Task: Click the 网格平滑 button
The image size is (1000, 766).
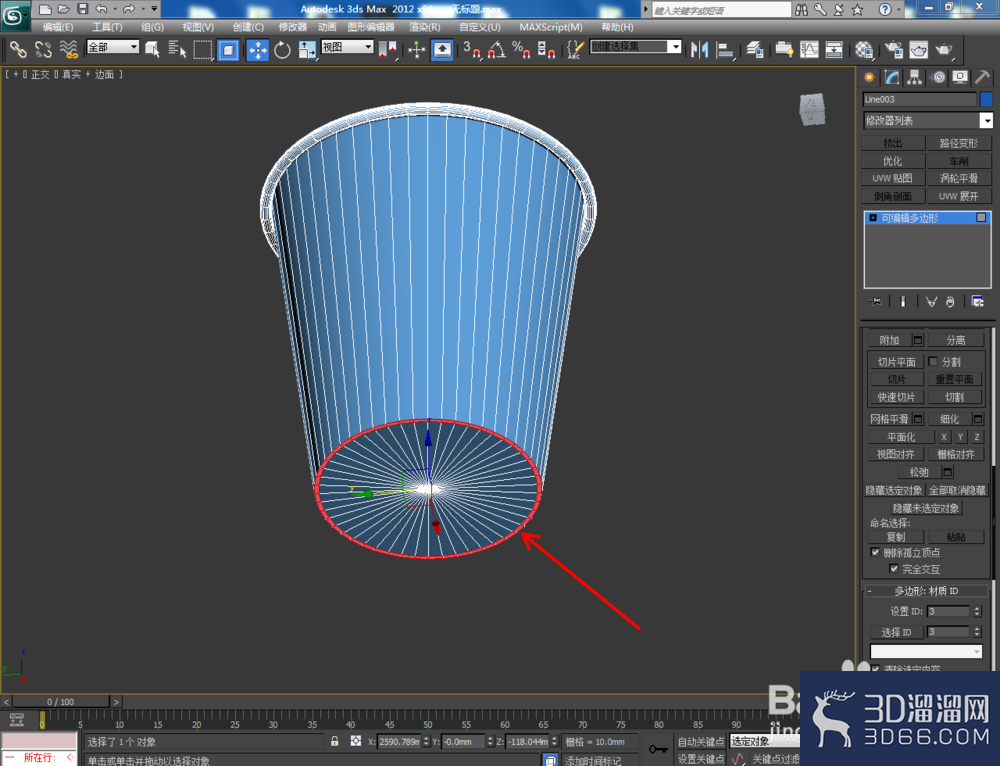Action: point(890,419)
